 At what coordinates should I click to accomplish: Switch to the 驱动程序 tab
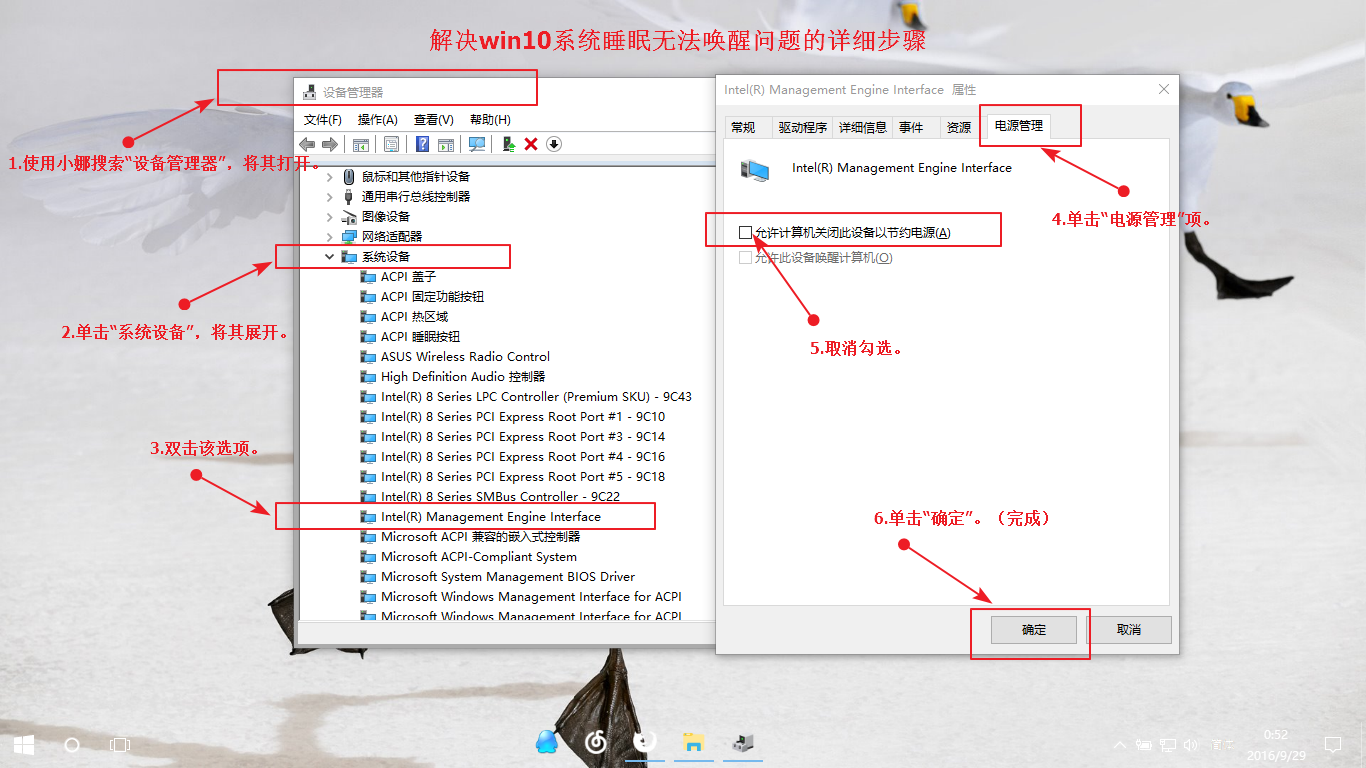(x=802, y=128)
